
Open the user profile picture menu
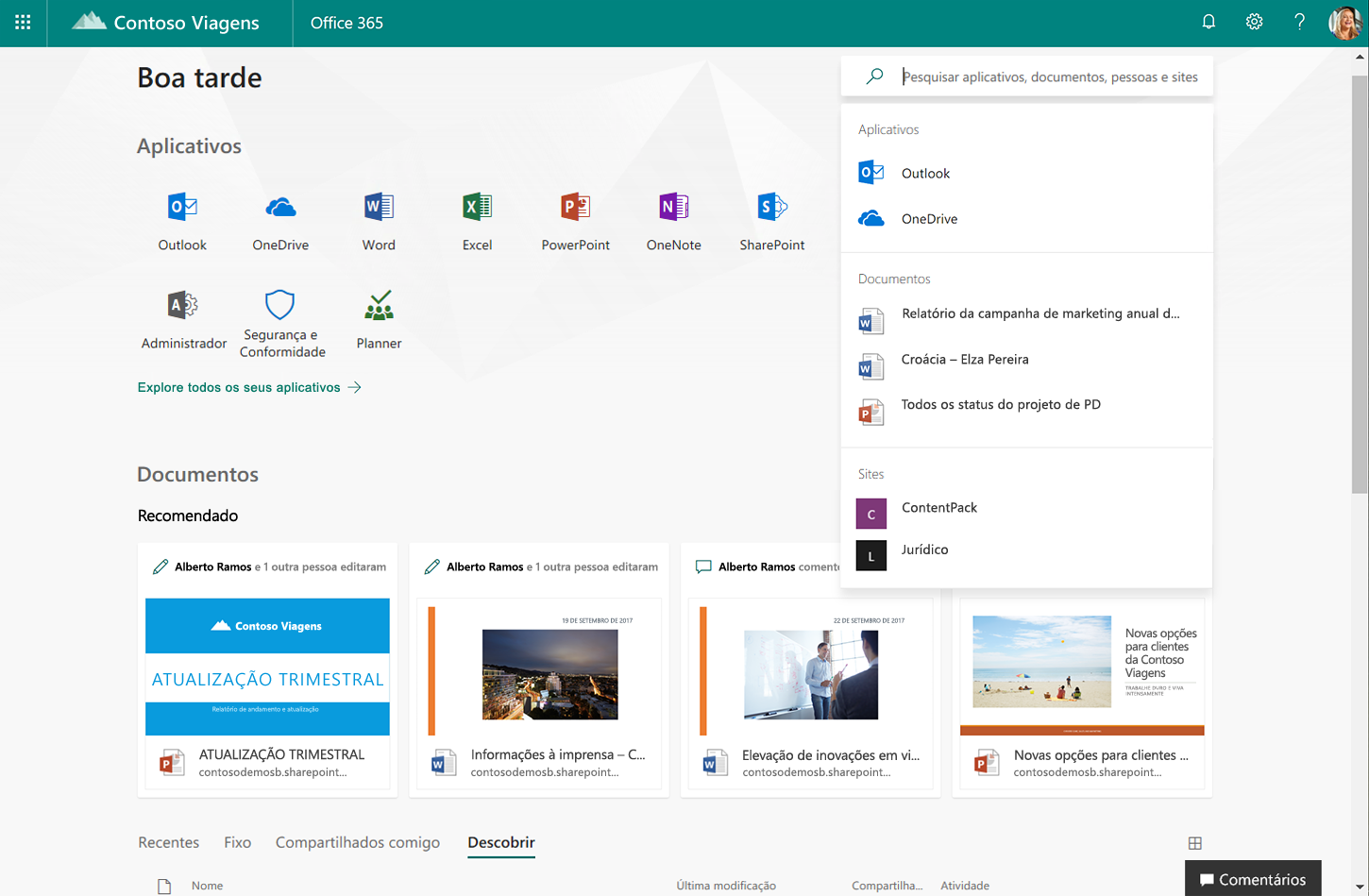coord(1344,23)
